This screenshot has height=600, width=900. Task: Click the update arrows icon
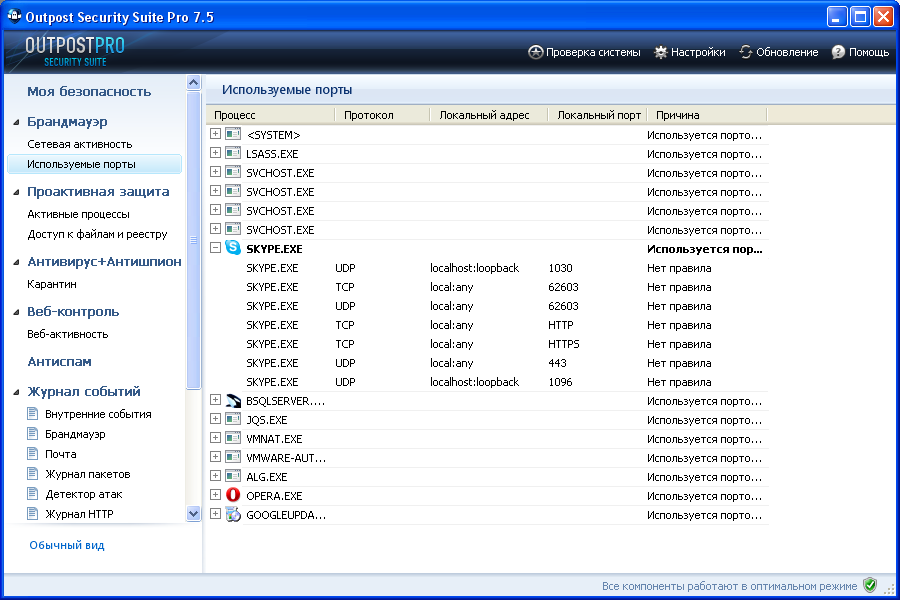[746, 52]
